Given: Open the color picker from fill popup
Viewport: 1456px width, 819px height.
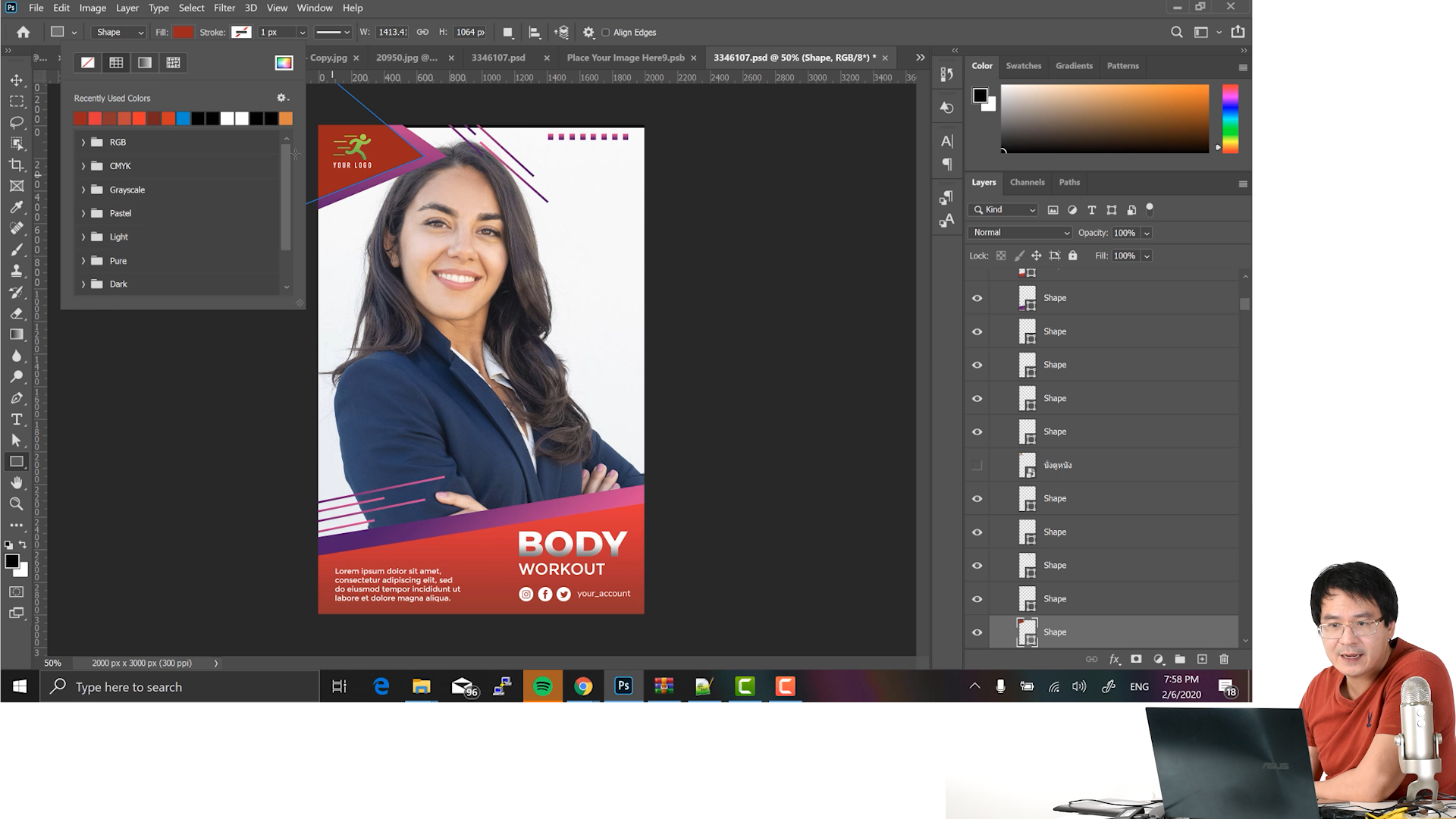Looking at the screenshot, I should 284,63.
